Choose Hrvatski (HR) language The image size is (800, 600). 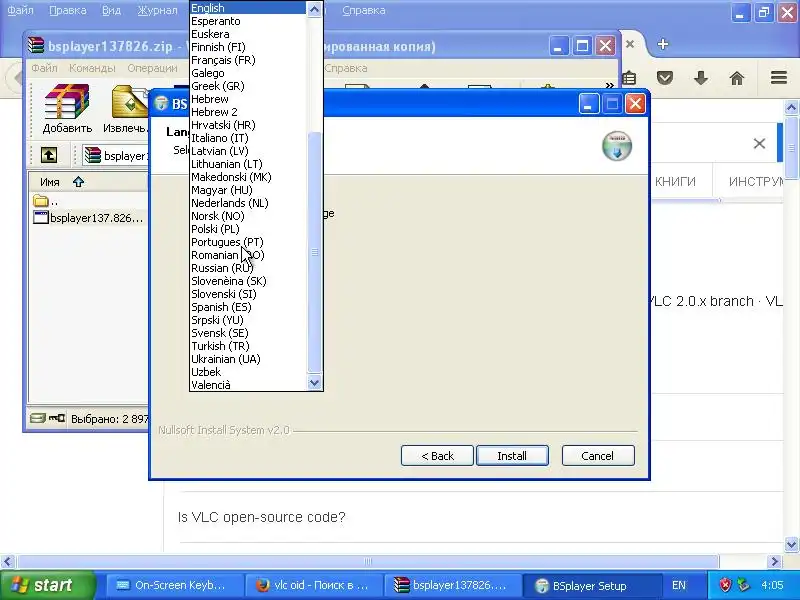[x=248, y=125]
